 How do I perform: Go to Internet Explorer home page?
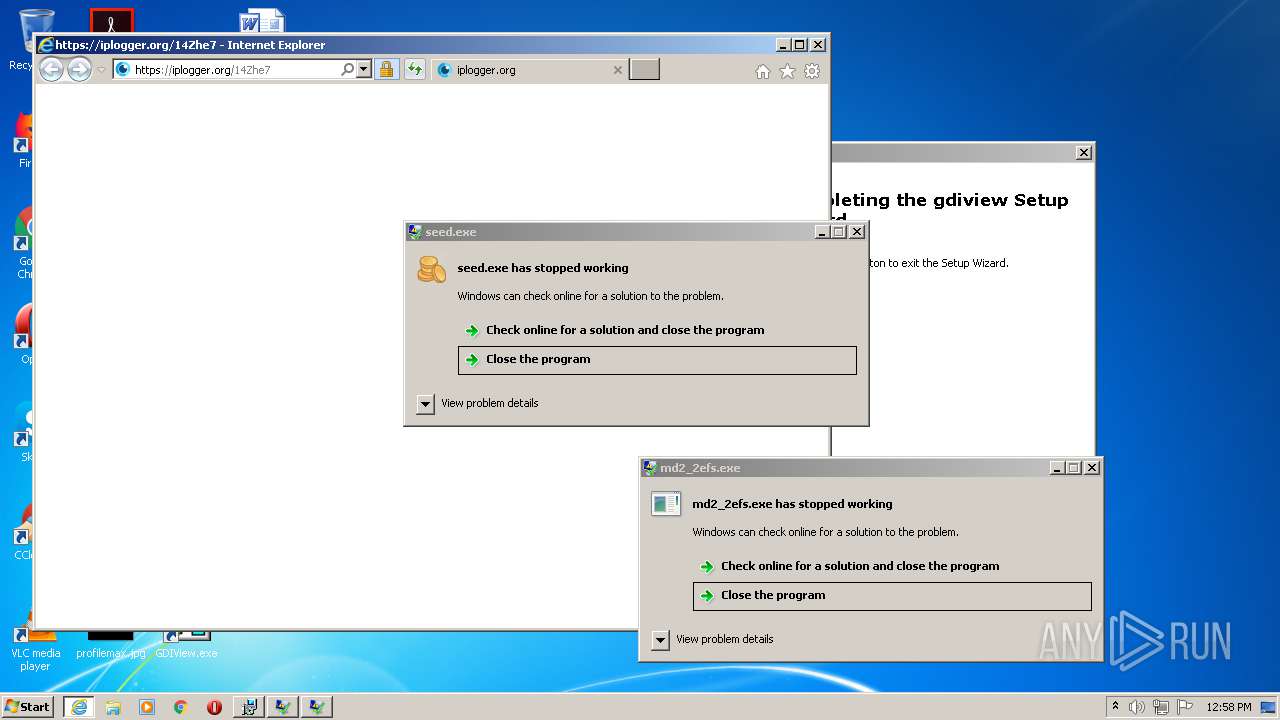(763, 71)
